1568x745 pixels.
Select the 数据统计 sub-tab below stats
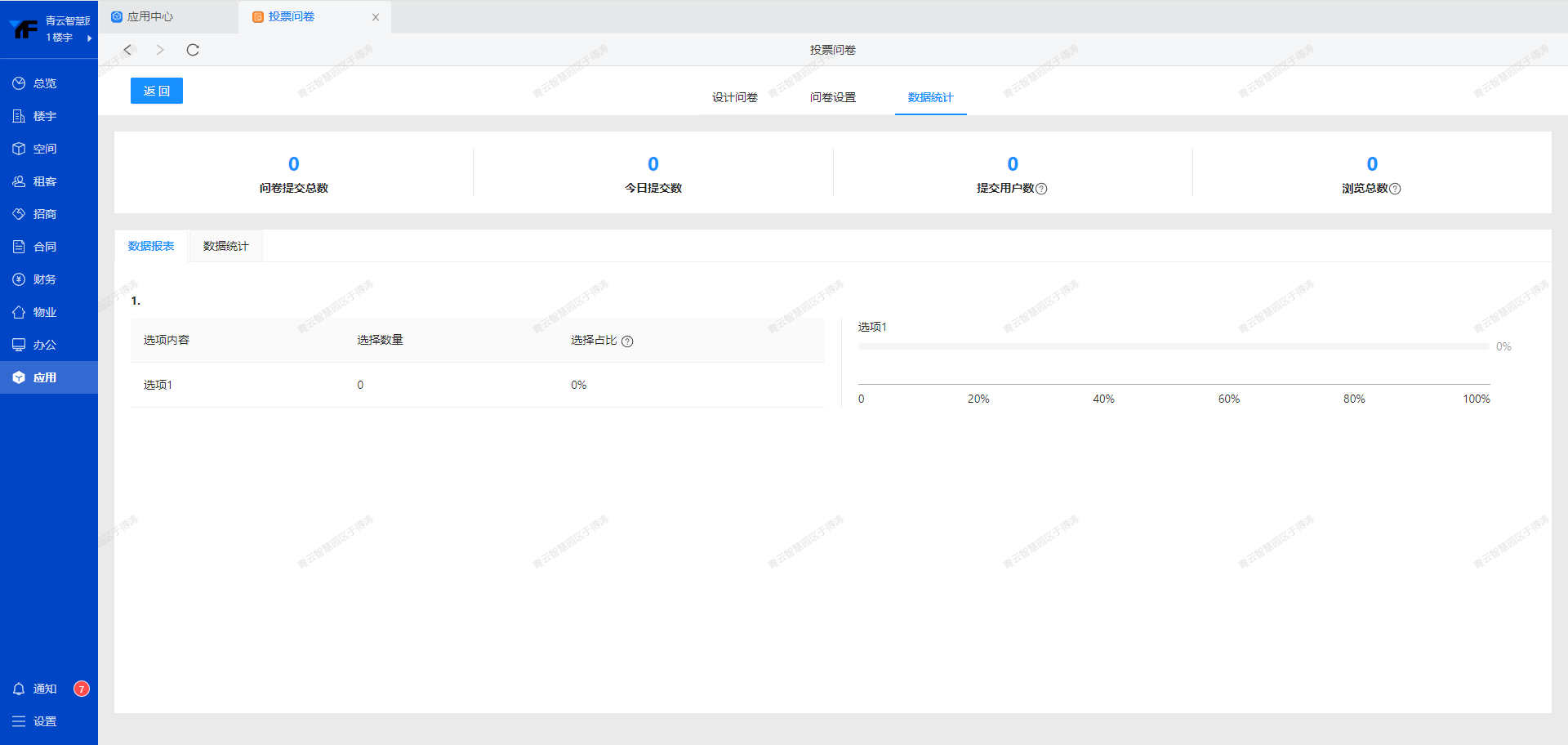click(225, 246)
